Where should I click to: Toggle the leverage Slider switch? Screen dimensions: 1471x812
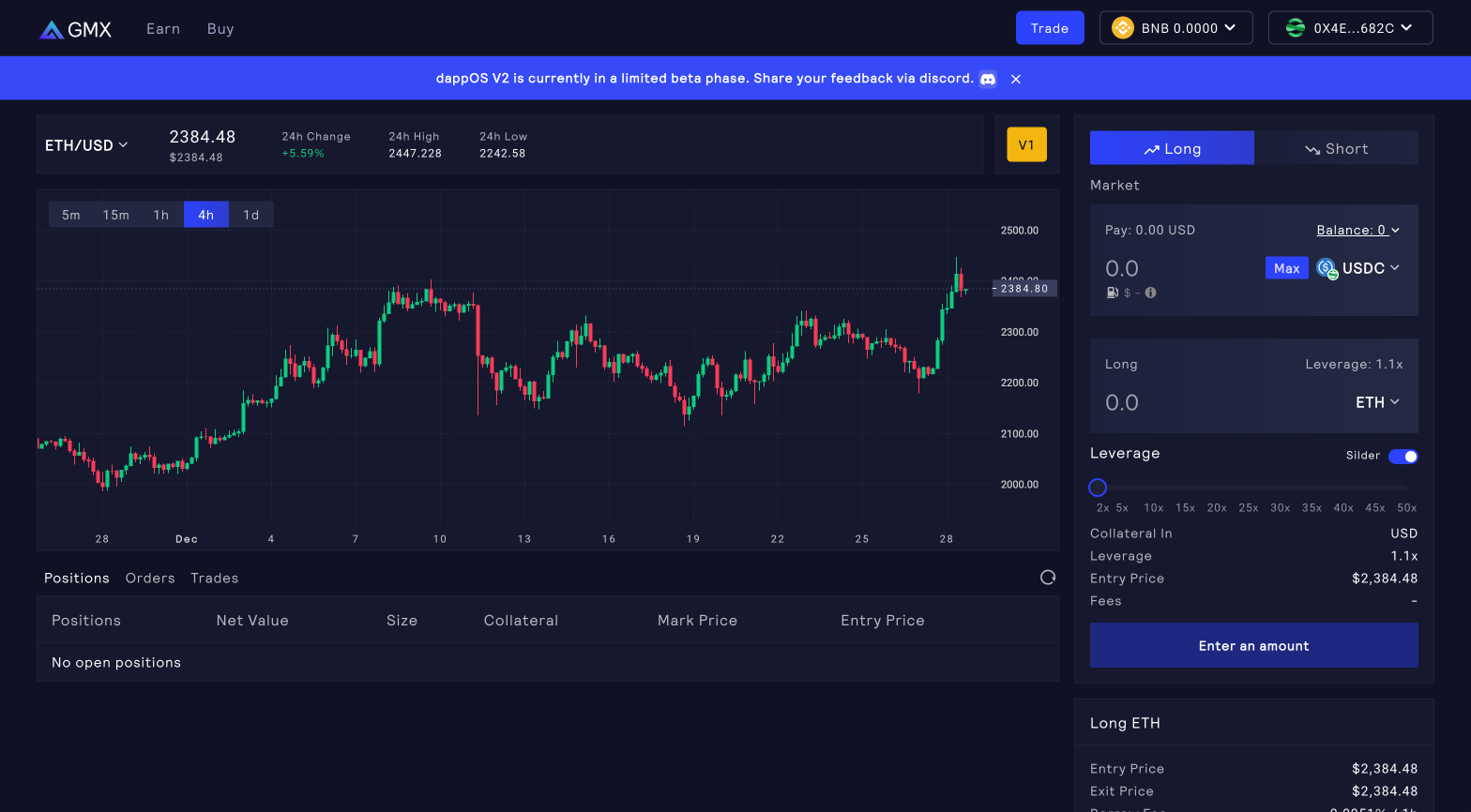tap(1403, 457)
